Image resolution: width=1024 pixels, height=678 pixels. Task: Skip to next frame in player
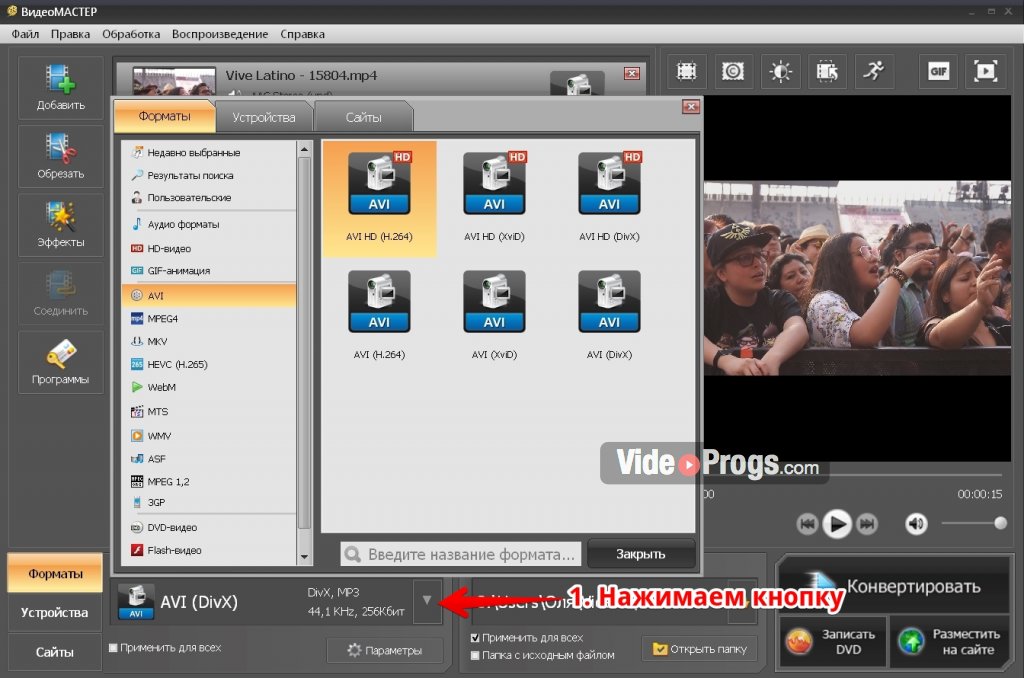[x=867, y=524]
